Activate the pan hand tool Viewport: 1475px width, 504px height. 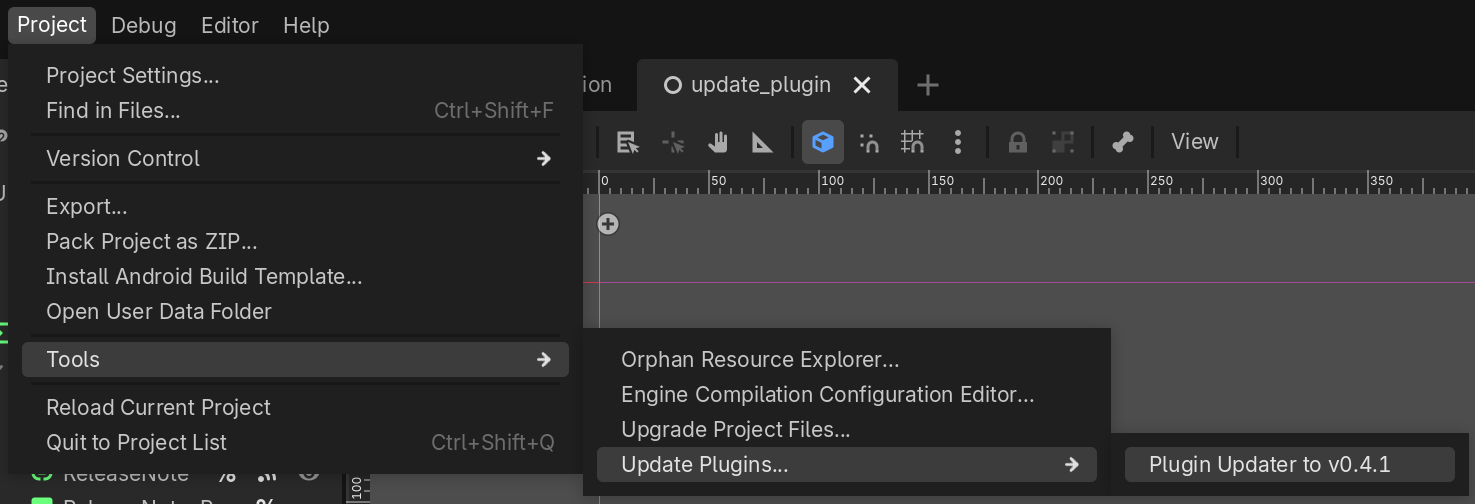[x=717, y=142]
